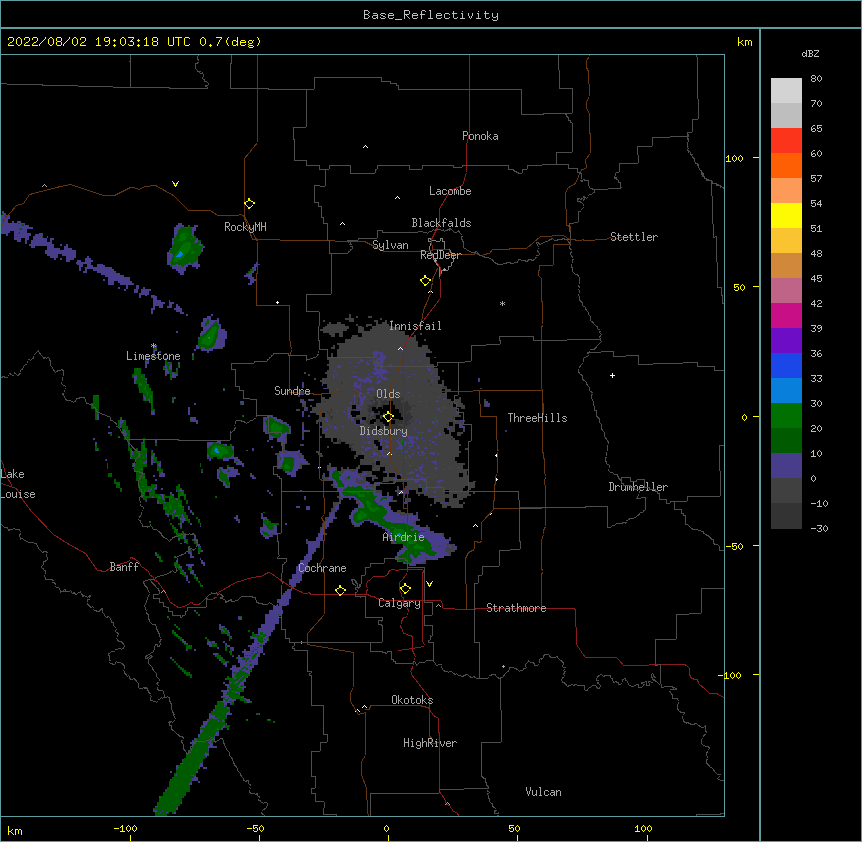862x842 pixels.
Task: Click the yellow diamond marker at Calgary
Action: point(405,589)
